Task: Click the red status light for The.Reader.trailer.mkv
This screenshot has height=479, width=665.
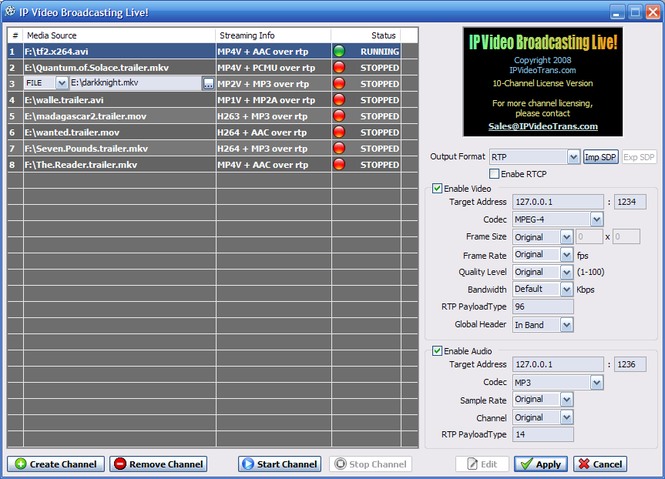Action: [x=339, y=164]
